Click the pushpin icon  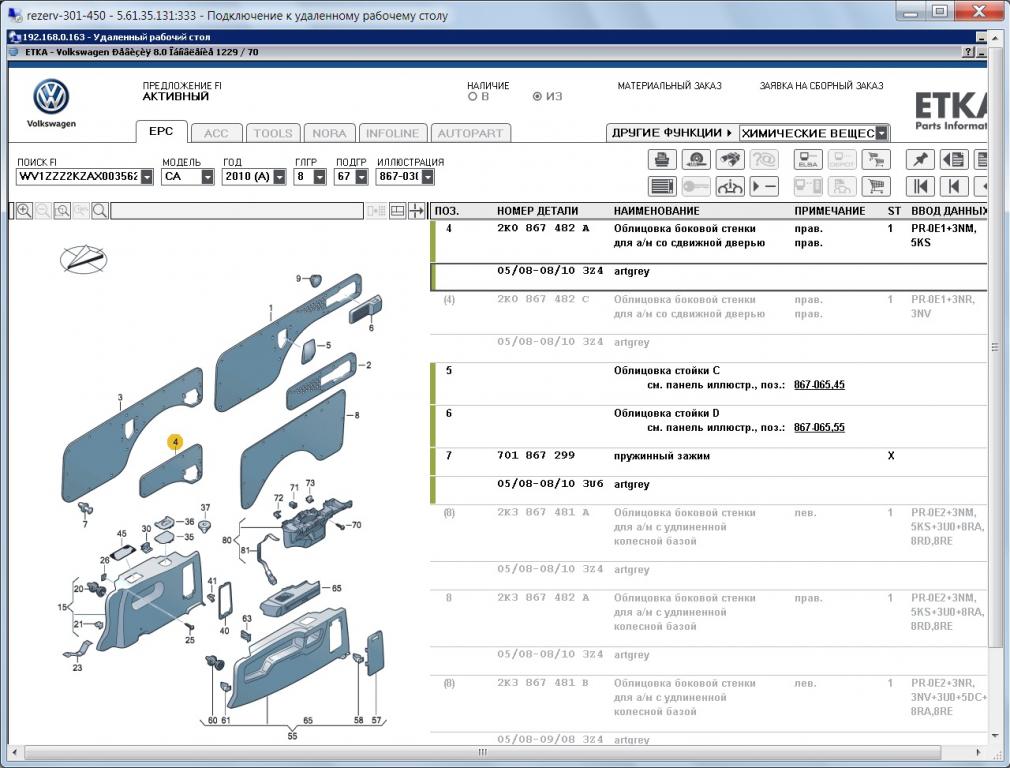coord(920,159)
